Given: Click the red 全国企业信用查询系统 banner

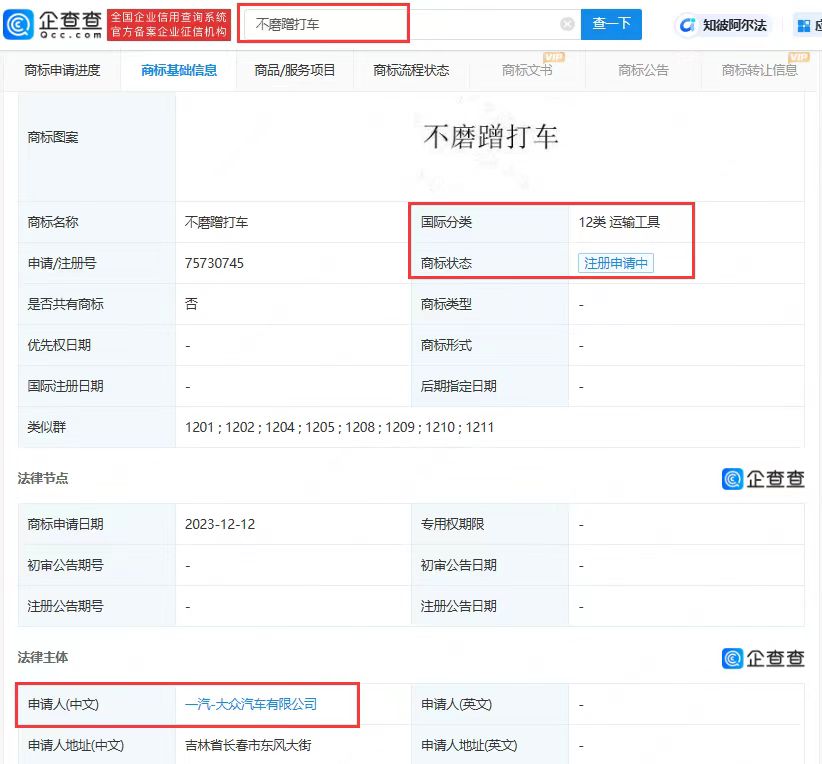Looking at the screenshot, I should click(169, 25).
